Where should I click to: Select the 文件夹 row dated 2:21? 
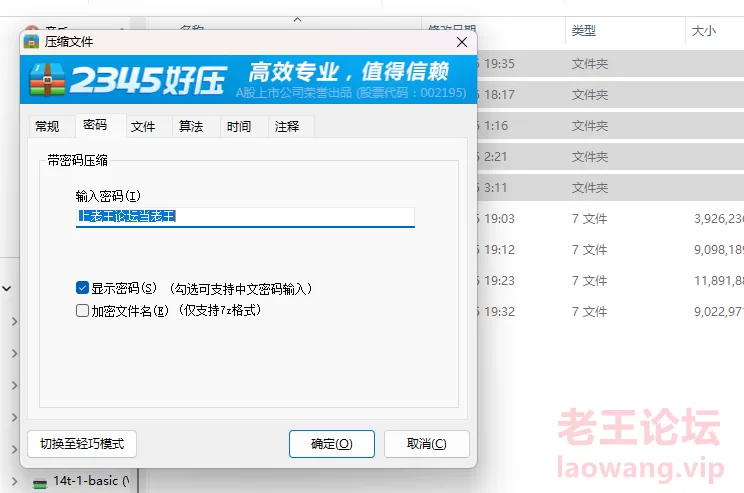point(610,157)
